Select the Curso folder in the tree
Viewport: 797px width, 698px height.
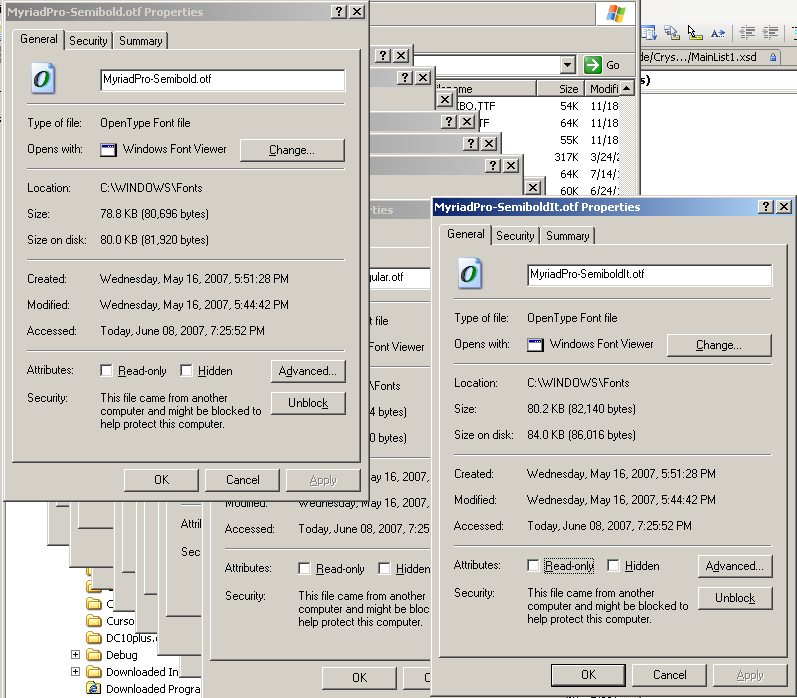(x=120, y=621)
